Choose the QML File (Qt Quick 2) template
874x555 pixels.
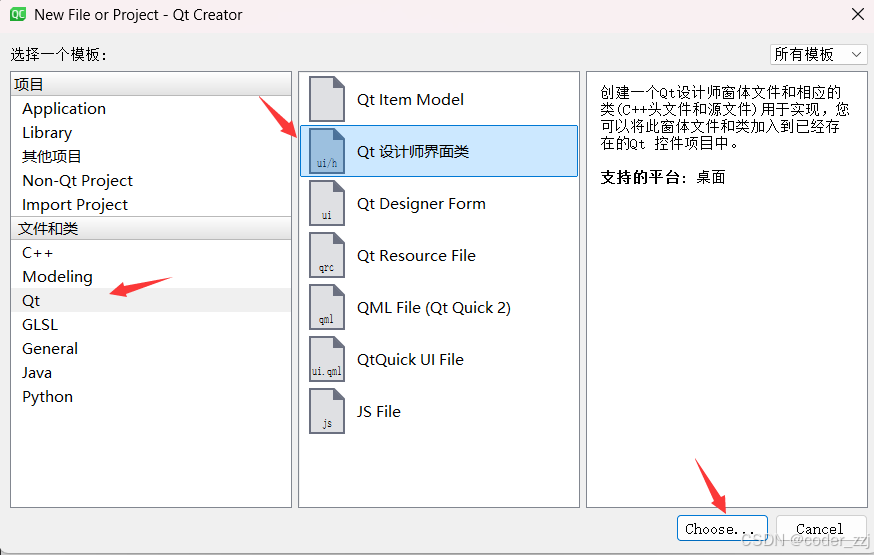[439, 307]
